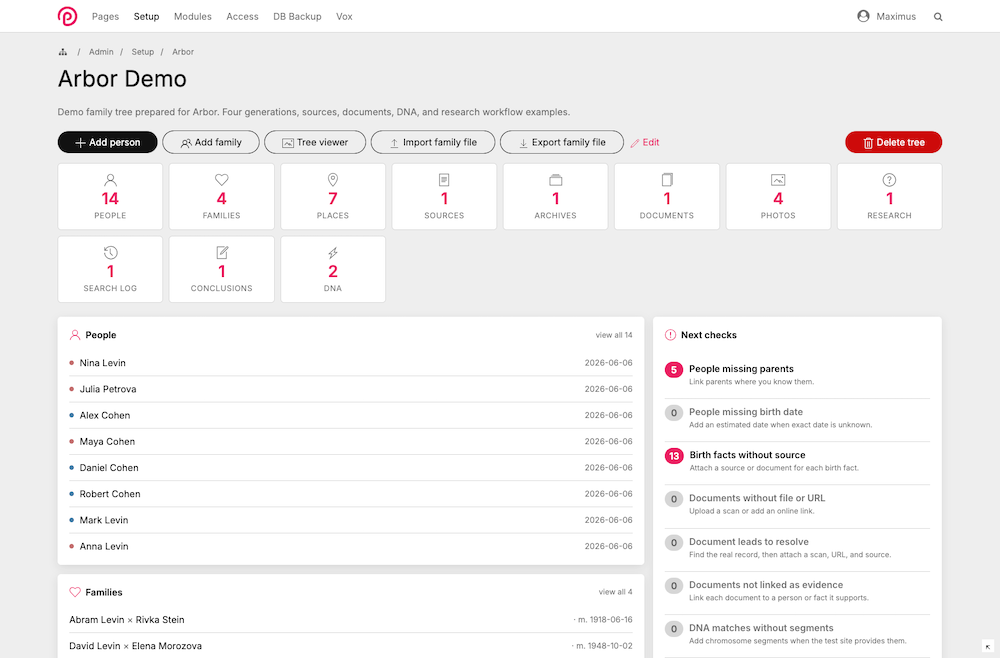This screenshot has height=658, width=1000.
Task: Open the Places pin stat card
Action: (332, 196)
